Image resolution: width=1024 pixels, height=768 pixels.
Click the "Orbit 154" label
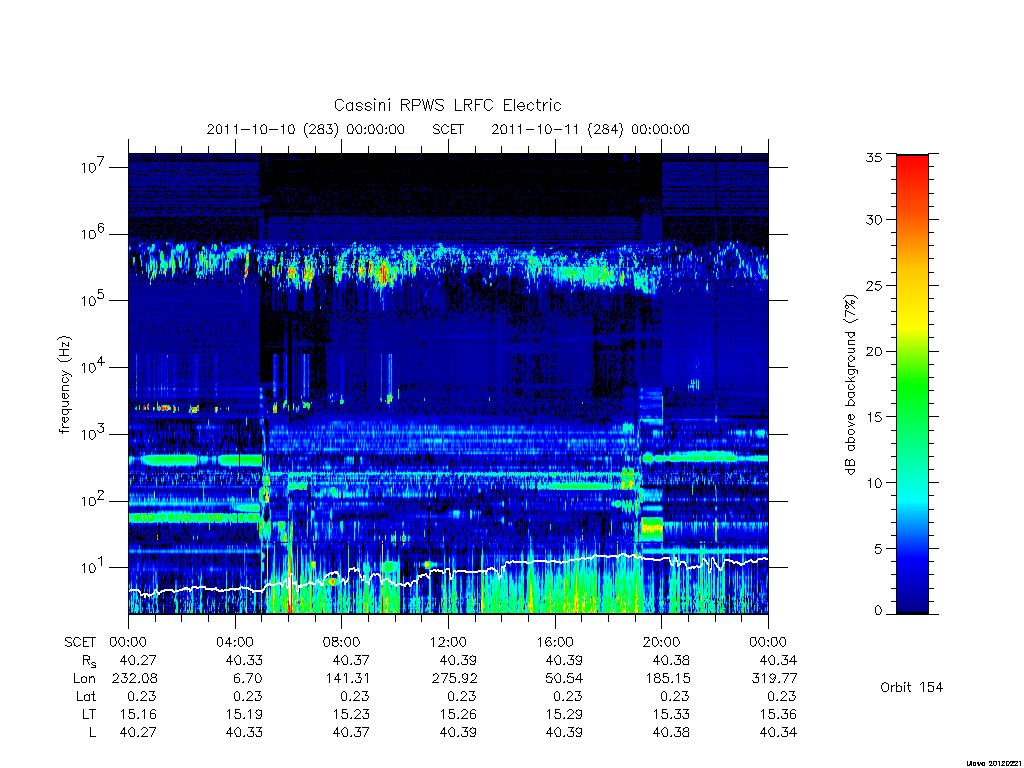[911, 687]
